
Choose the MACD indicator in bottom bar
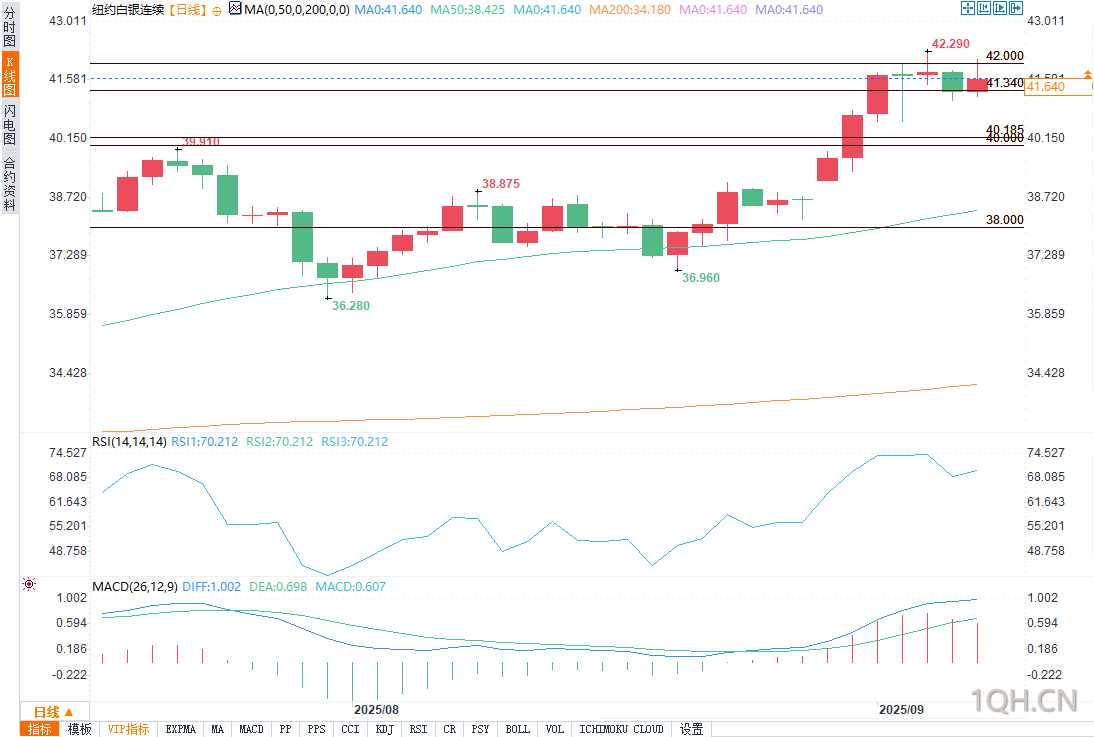click(251, 729)
